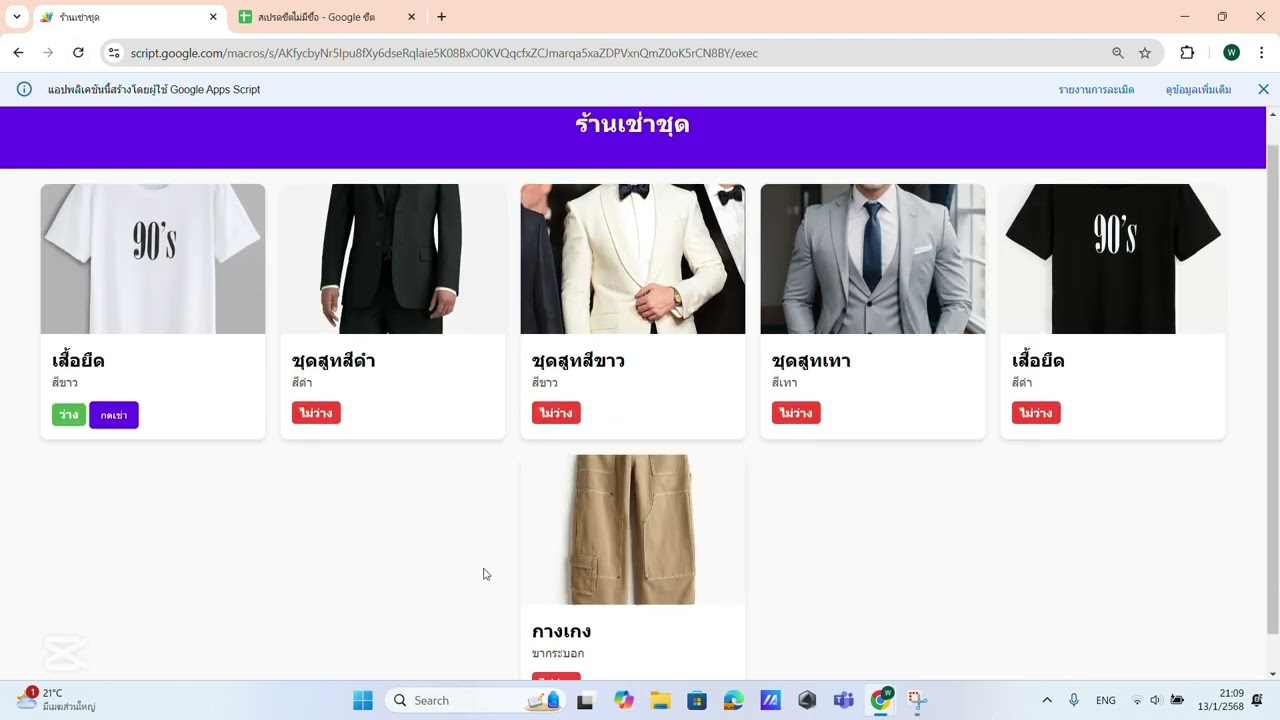This screenshot has height=720, width=1280.
Task: Open Snipping Tool from the taskbar
Action: point(917,700)
